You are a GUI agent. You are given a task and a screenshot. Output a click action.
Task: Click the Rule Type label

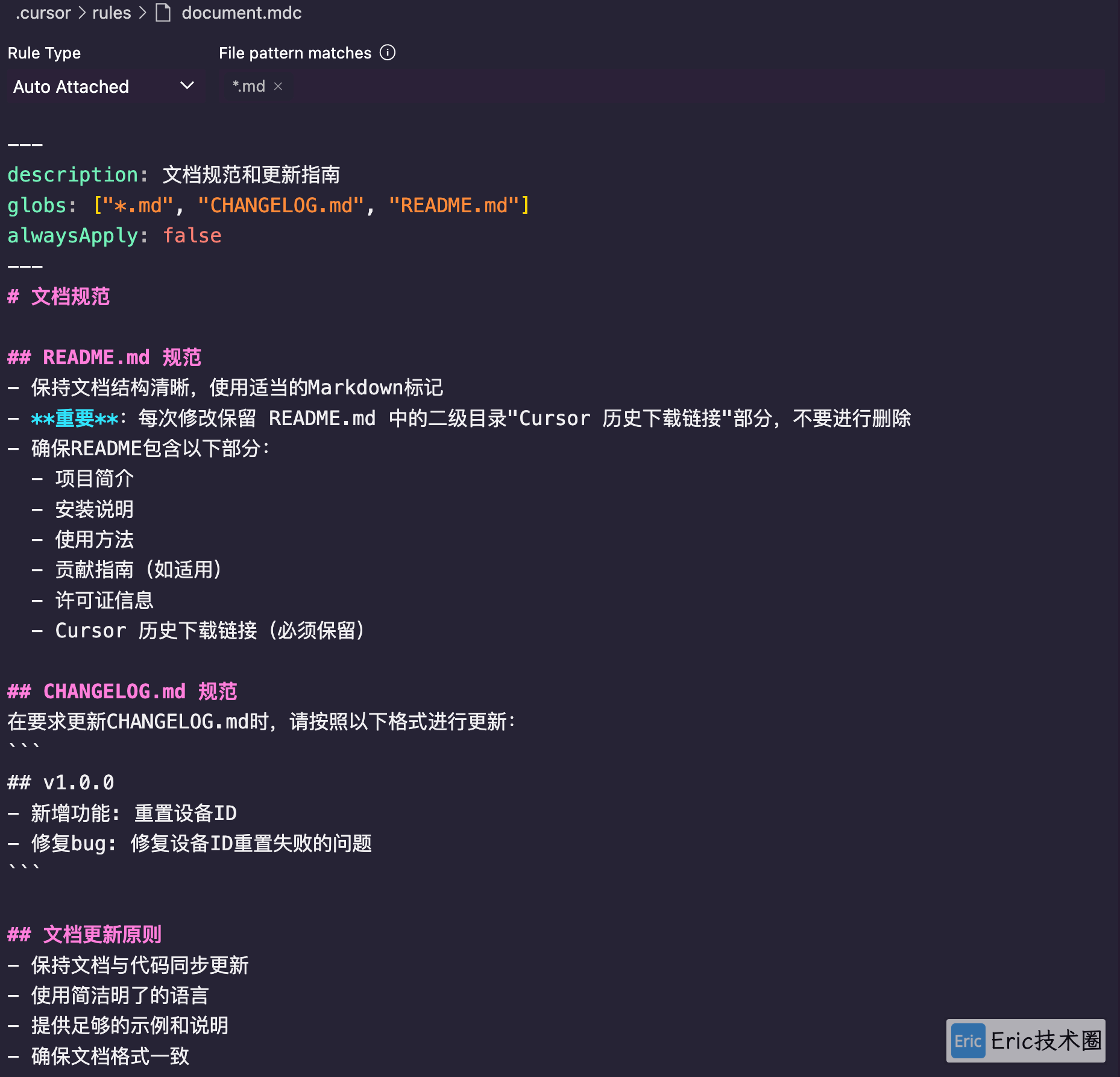(x=44, y=53)
